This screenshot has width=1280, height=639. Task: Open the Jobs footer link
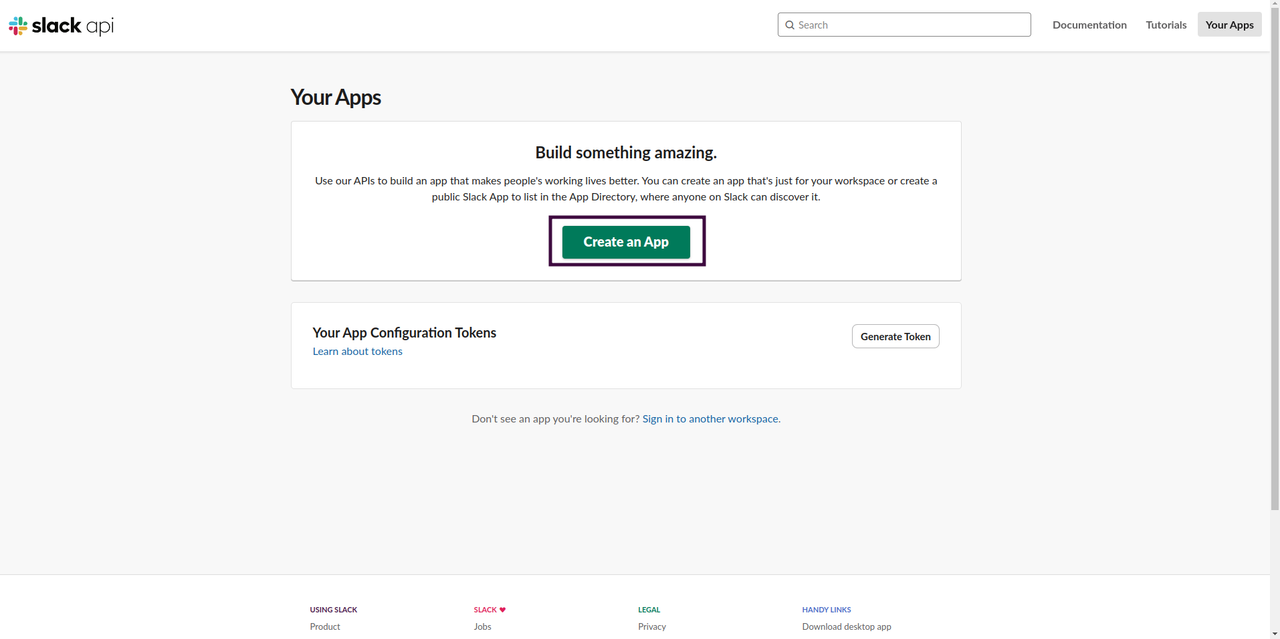[x=482, y=627]
